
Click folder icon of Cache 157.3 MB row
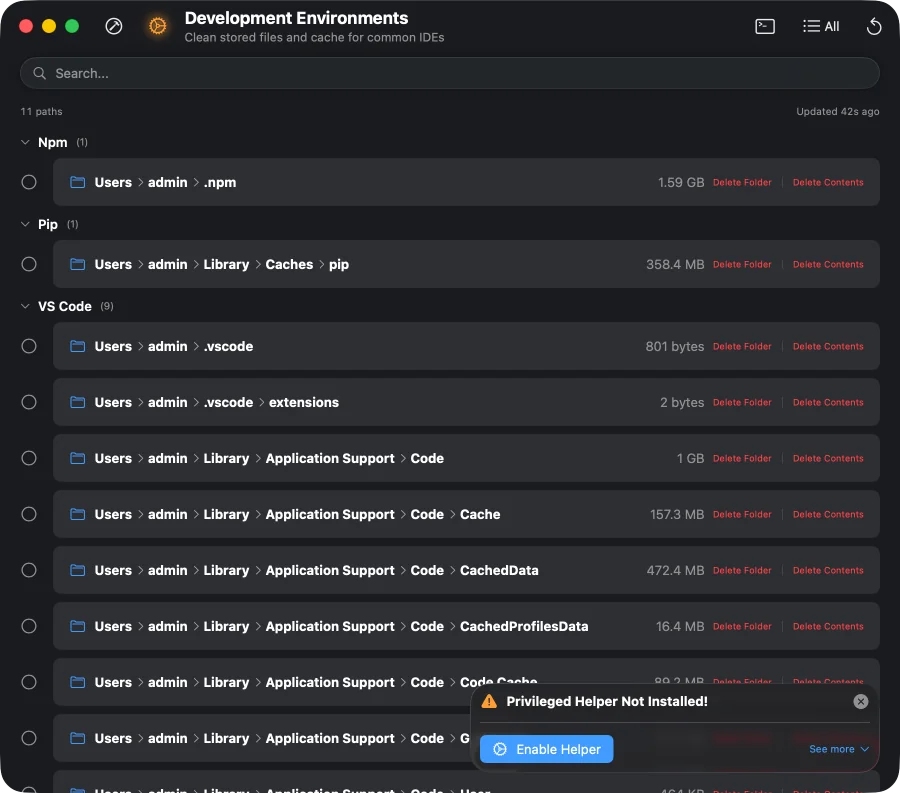coord(77,514)
